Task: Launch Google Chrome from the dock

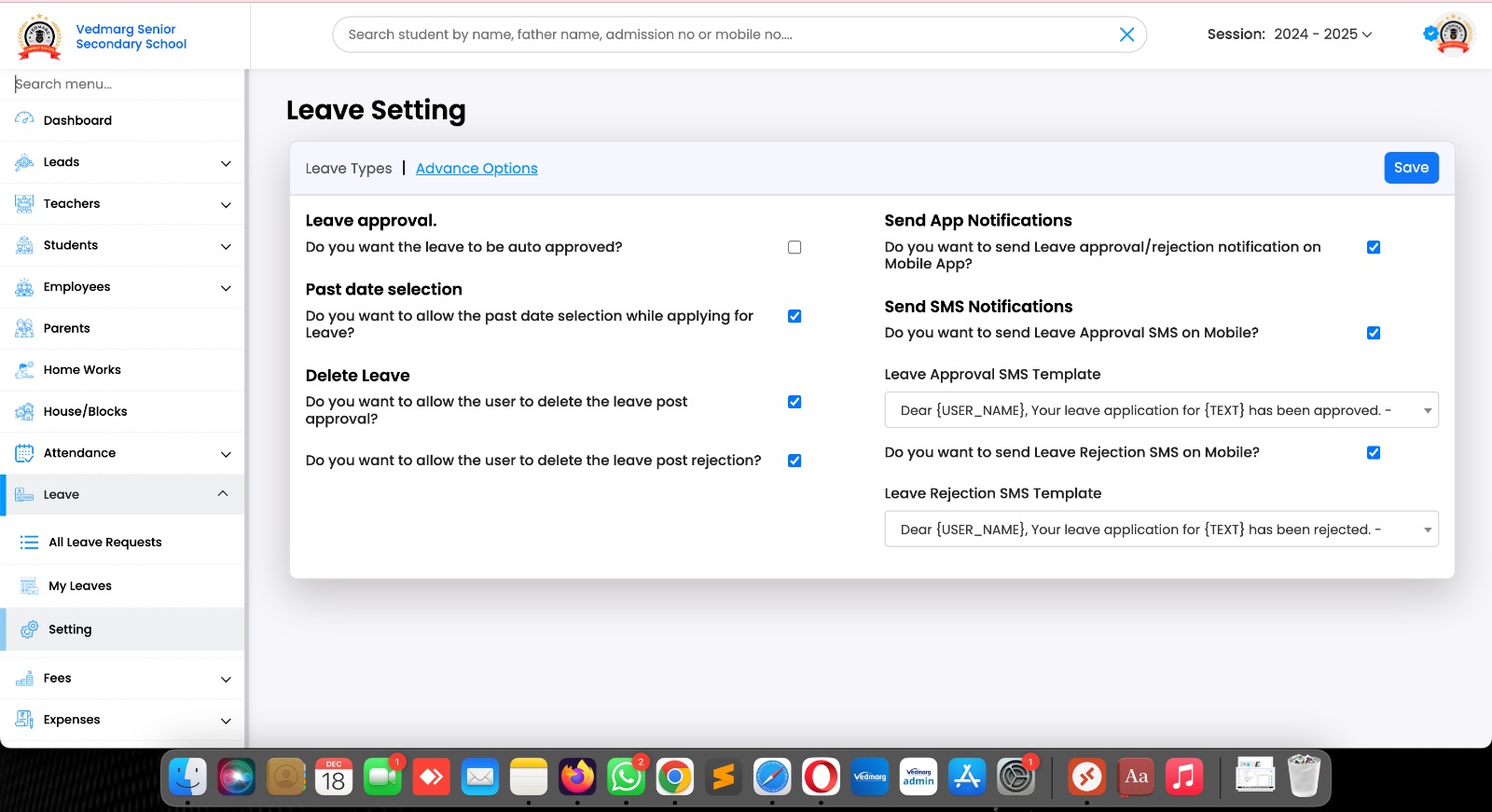Action: [x=675, y=777]
